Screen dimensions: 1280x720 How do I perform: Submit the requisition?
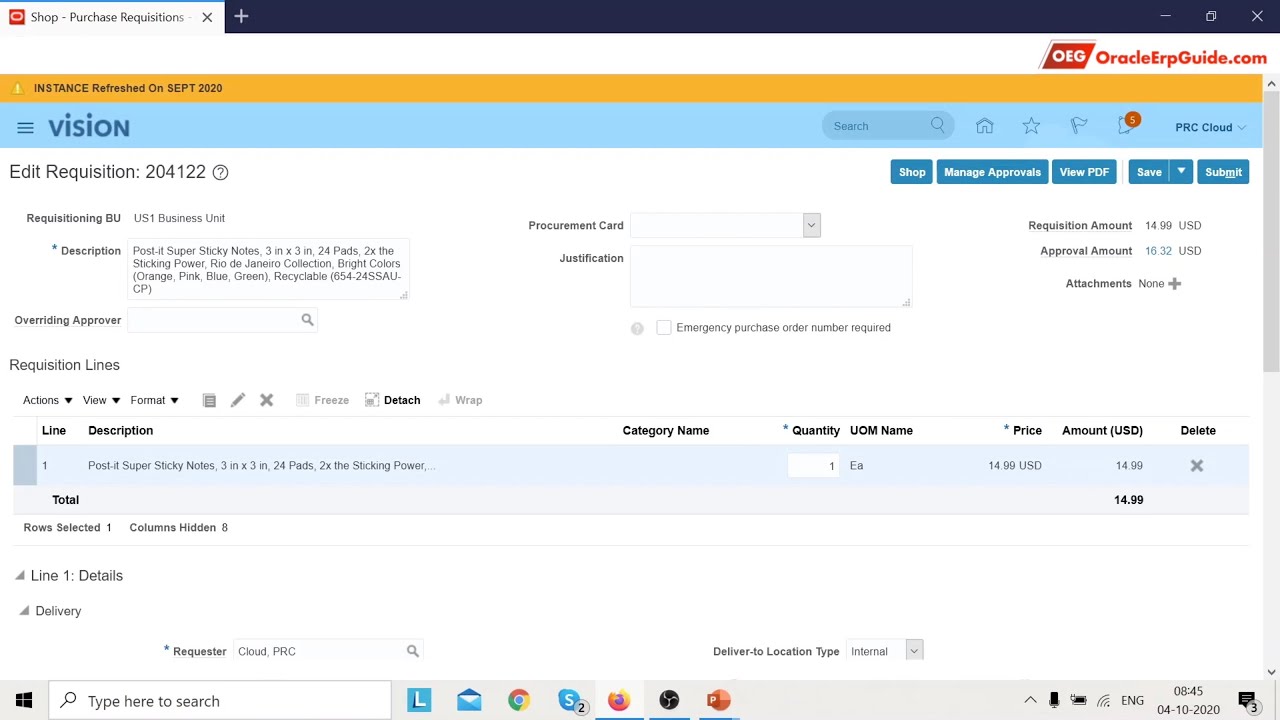coord(1223,172)
